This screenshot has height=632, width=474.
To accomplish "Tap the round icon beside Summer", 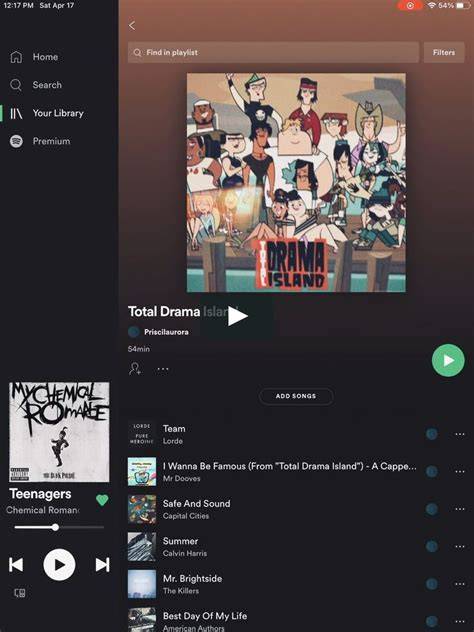I will pyautogui.click(x=432, y=547).
